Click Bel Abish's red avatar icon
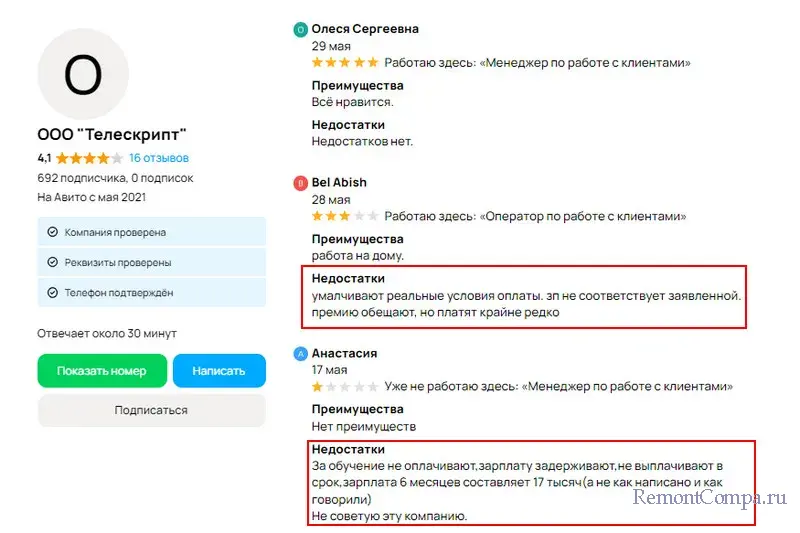 [300, 183]
